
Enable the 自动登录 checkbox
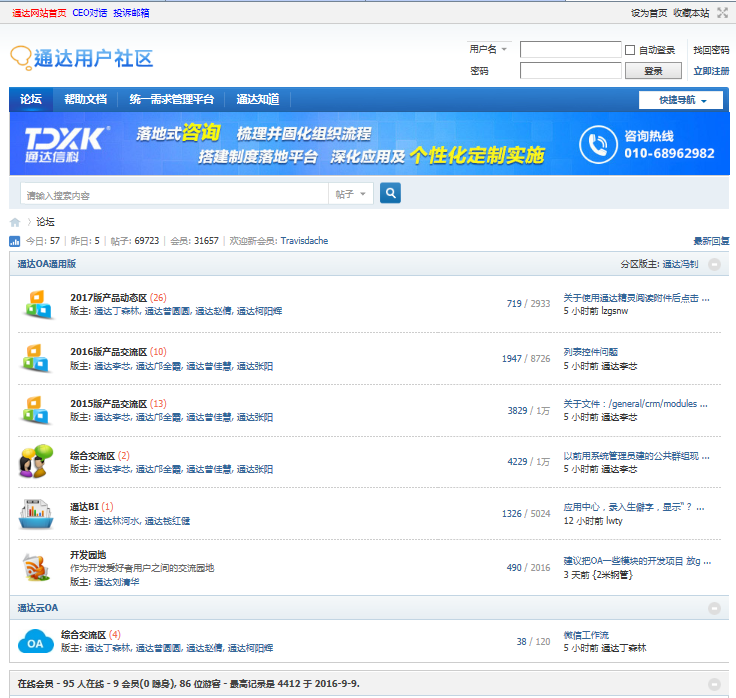click(630, 50)
